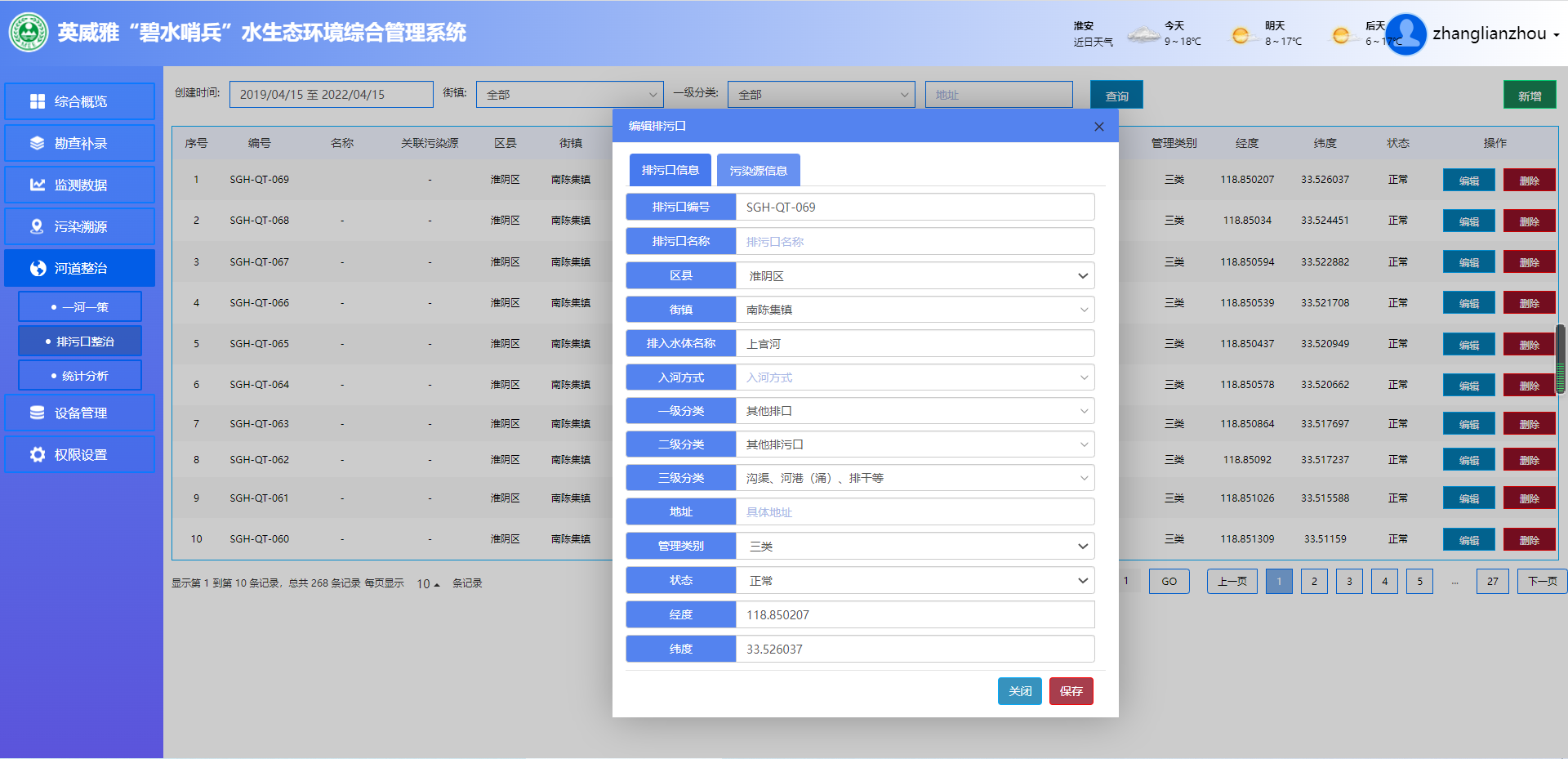
Task: Expand the 管理类别 dropdown
Action: coord(915,546)
